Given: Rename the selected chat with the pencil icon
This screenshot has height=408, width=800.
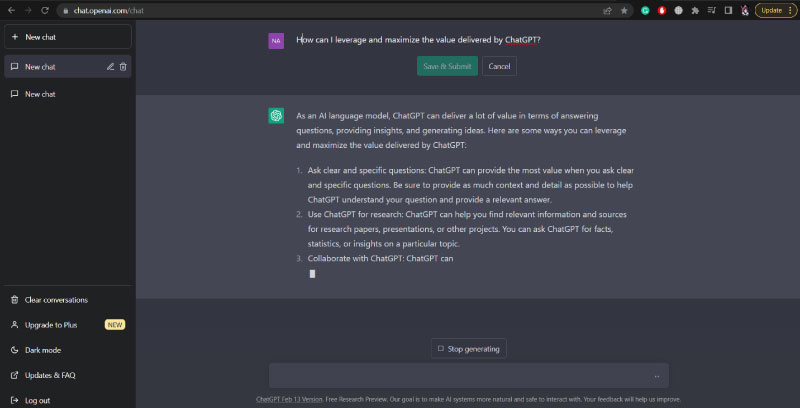Looking at the screenshot, I should 110,67.
